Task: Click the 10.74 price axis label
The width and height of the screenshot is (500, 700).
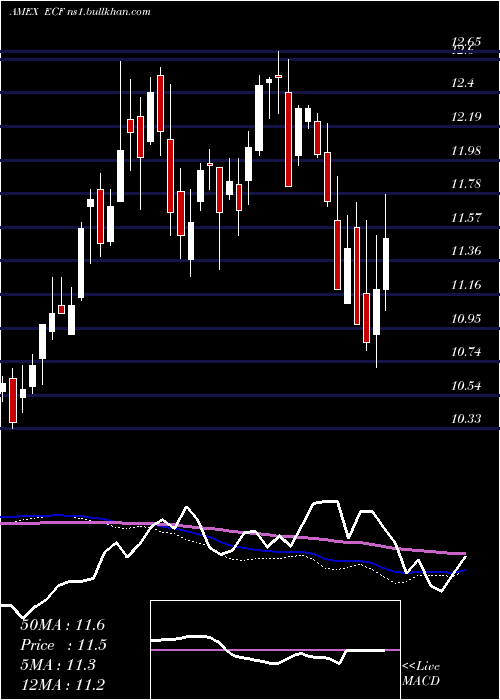Action: [467, 352]
